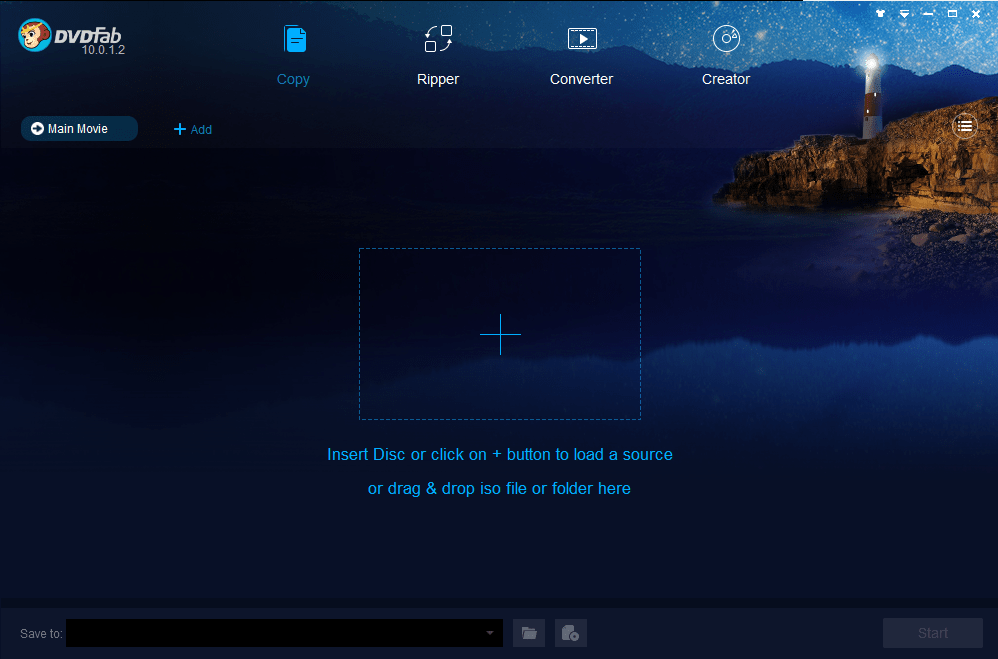Screen dimensions: 998x659
Task: Select the Creator disc icon
Action: click(x=725, y=39)
